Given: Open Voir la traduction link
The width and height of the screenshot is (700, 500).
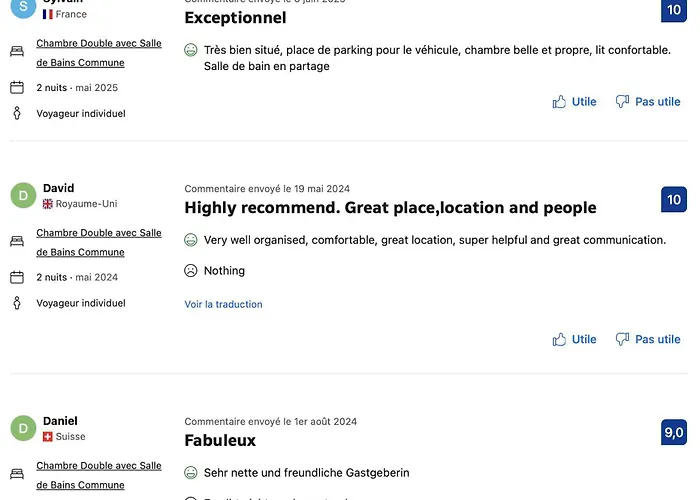Looking at the screenshot, I should [223, 304].
